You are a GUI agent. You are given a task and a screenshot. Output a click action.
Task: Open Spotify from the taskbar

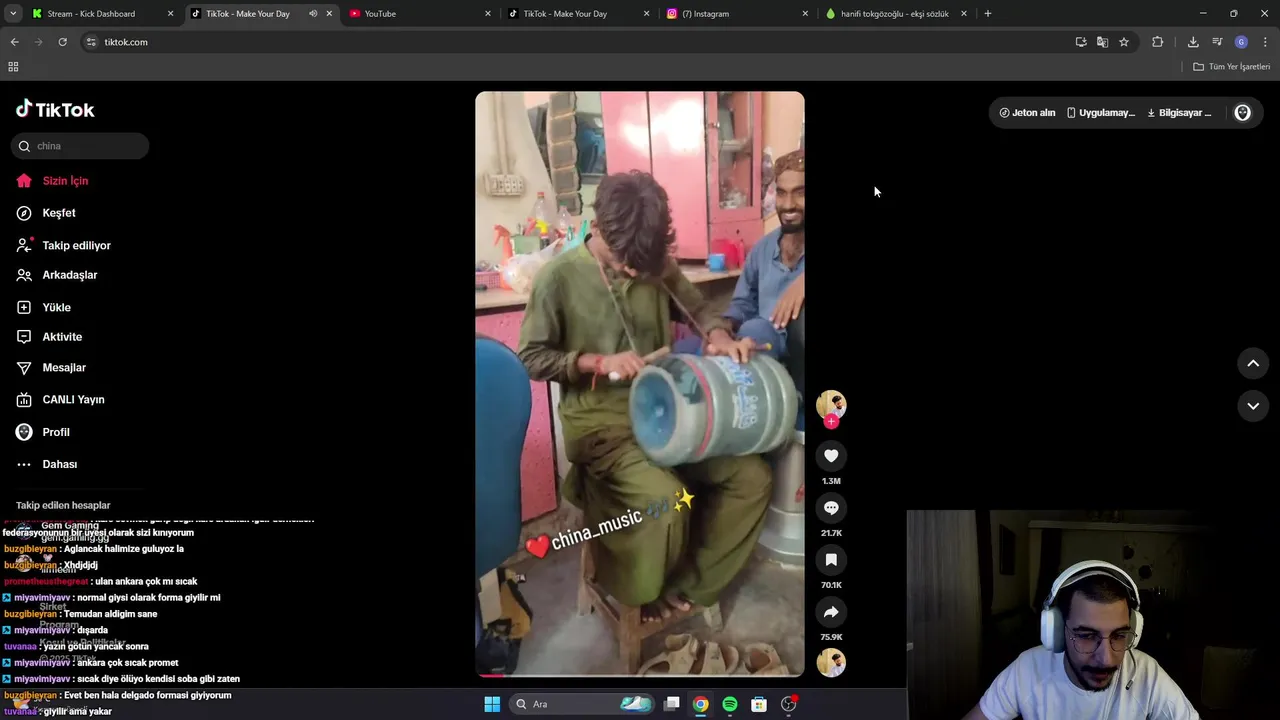(x=730, y=704)
